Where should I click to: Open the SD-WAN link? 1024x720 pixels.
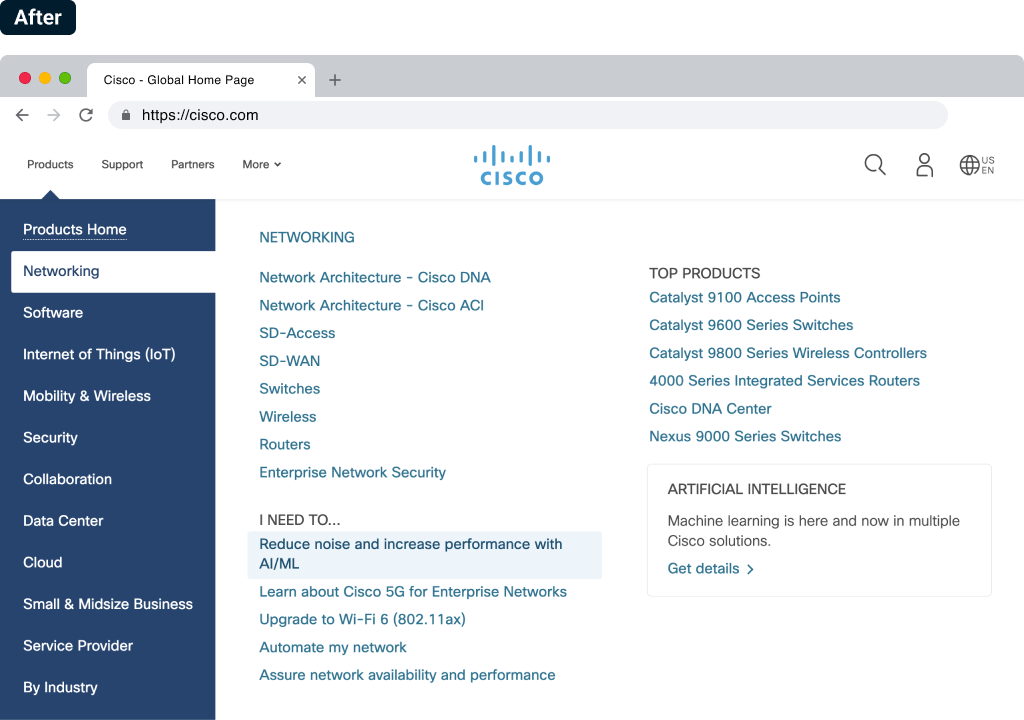tap(290, 361)
